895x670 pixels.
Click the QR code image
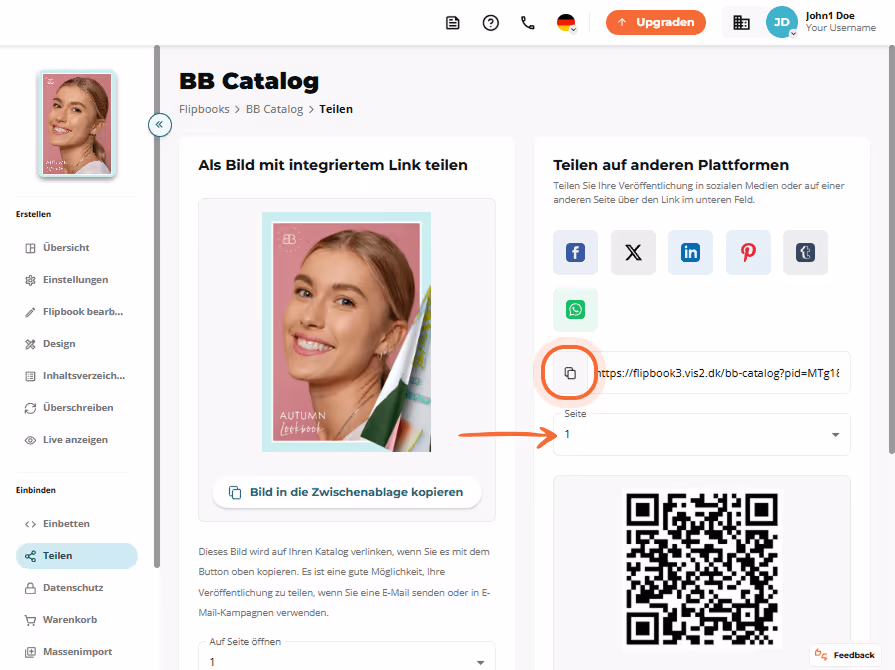pyautogui.click(x=702, y=570)
